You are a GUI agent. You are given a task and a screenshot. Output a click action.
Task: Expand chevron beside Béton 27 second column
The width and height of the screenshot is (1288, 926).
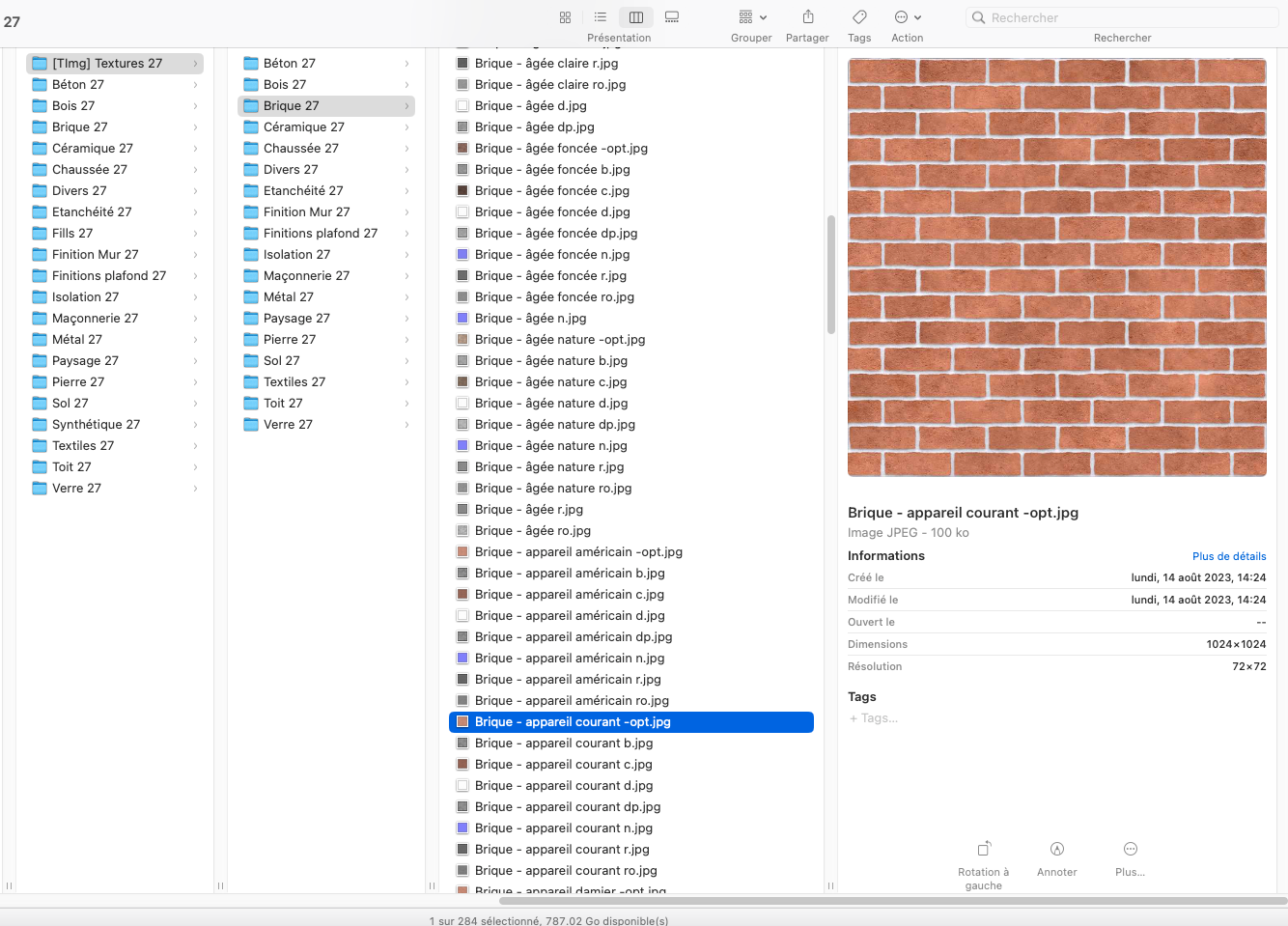click(x=406, y=64)
